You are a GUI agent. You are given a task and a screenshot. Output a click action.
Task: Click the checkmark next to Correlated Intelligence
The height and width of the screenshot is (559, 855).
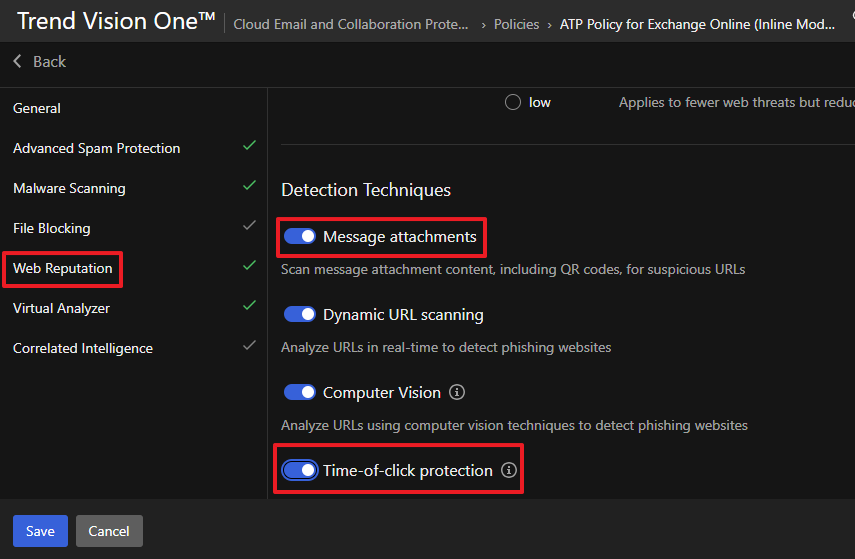tap(249, 346)
